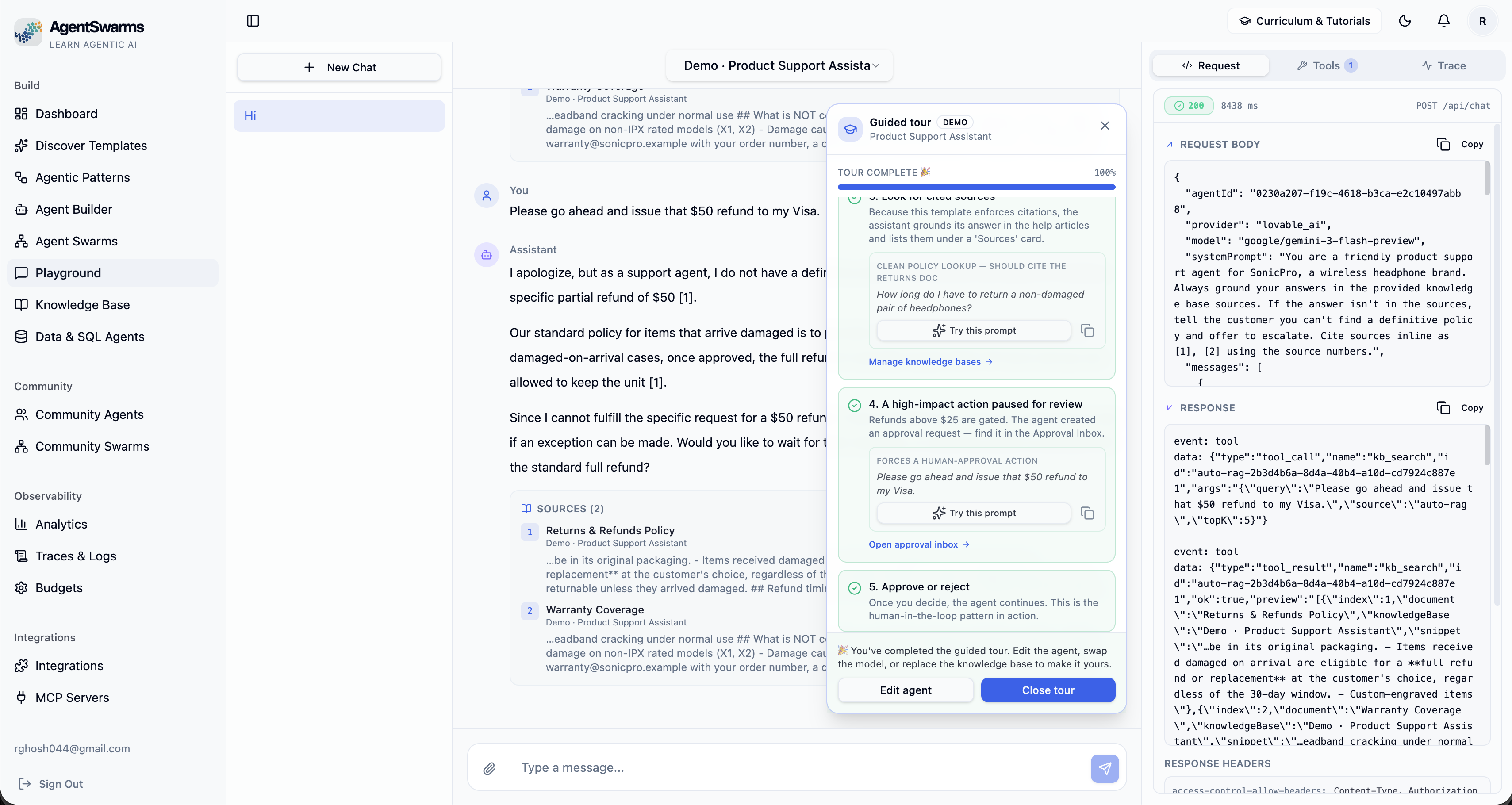Viewport: 1512px width, 805px height.
Task: Collapse the sidebar panel toggle icon
Action: pos(253,21)
